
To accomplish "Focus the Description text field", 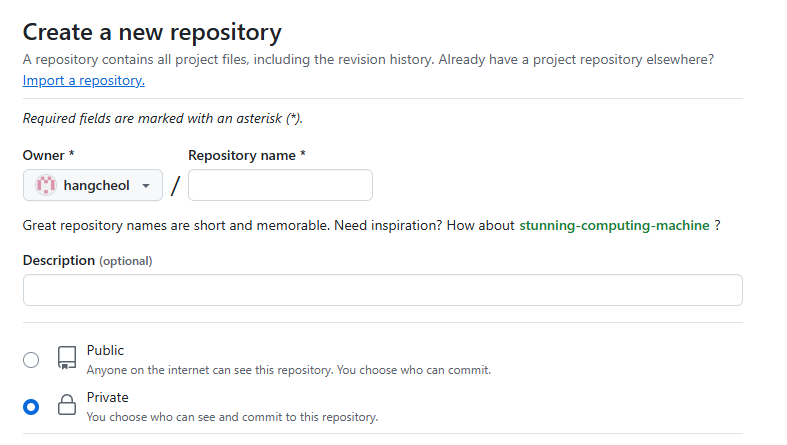I will pos(383,290).
